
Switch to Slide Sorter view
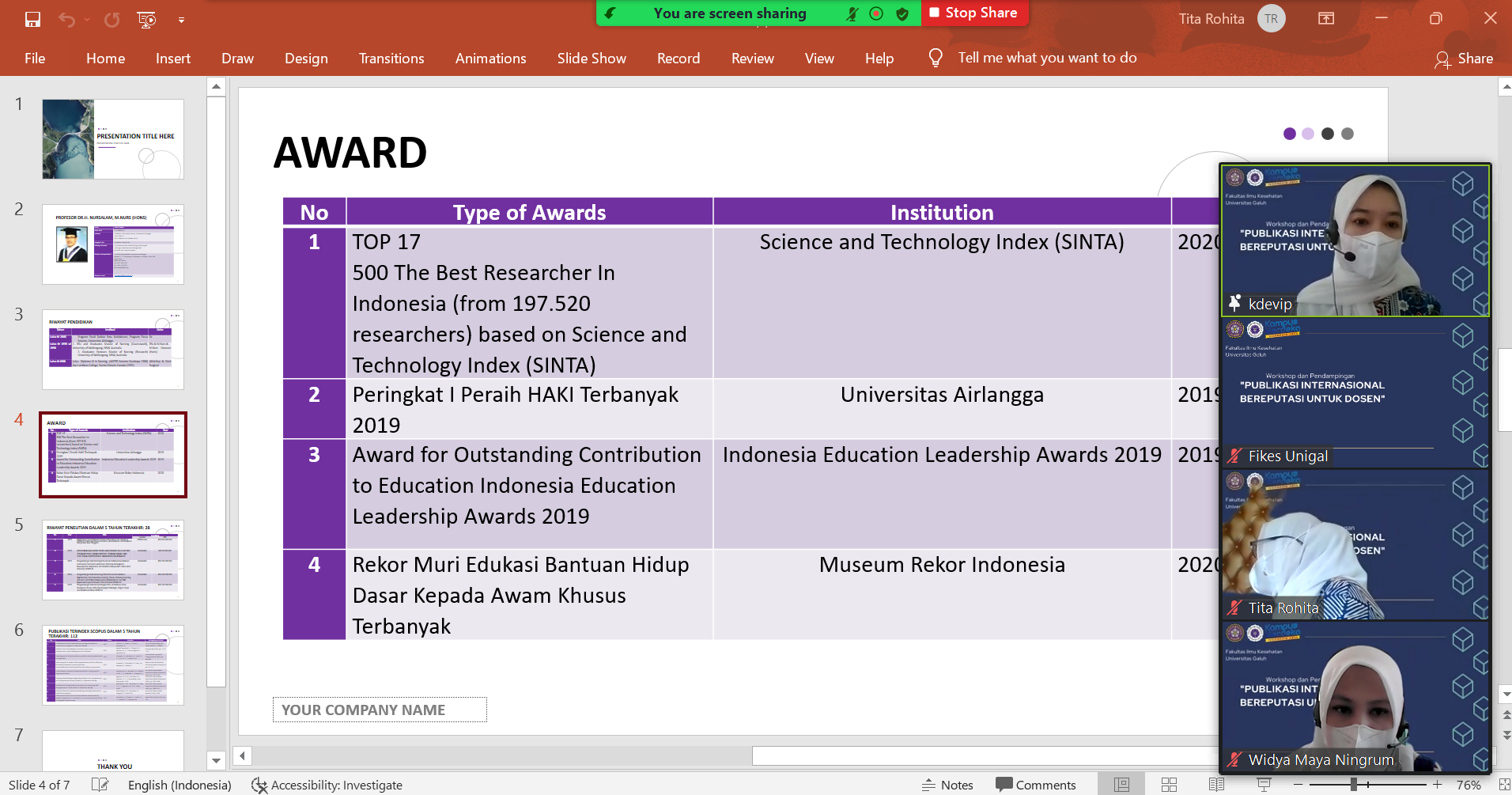1169,785
